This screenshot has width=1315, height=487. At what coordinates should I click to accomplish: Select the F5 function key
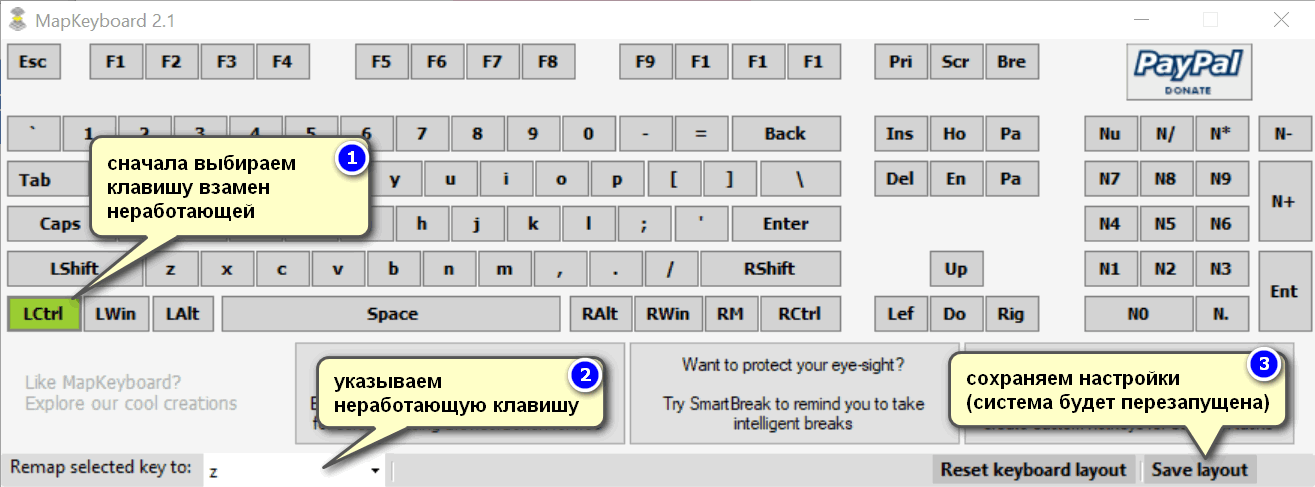pyautogui.click(x=381, y=62)
